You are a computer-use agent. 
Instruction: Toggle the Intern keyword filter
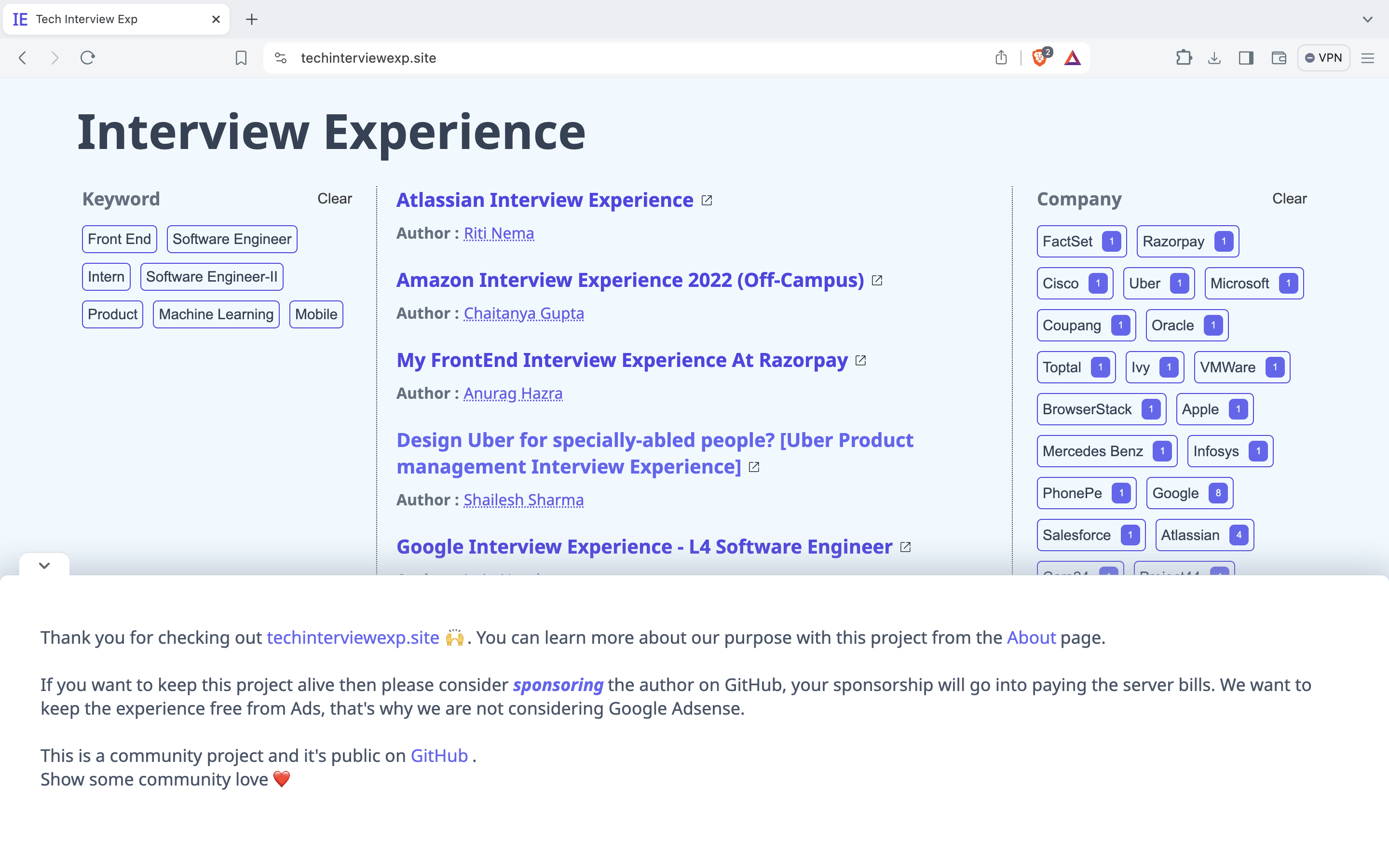pos(106,277)
